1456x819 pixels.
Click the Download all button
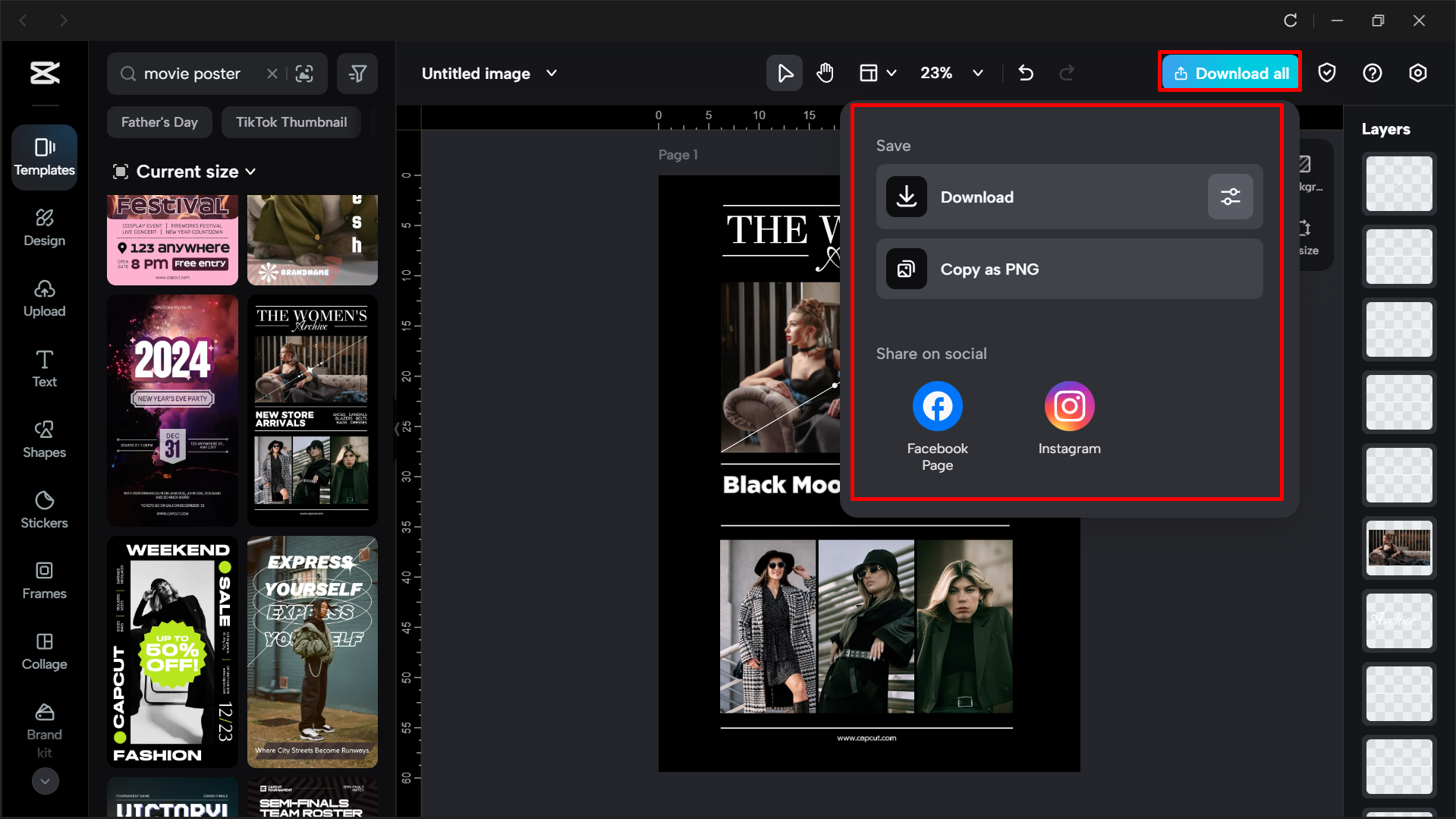1230,74
